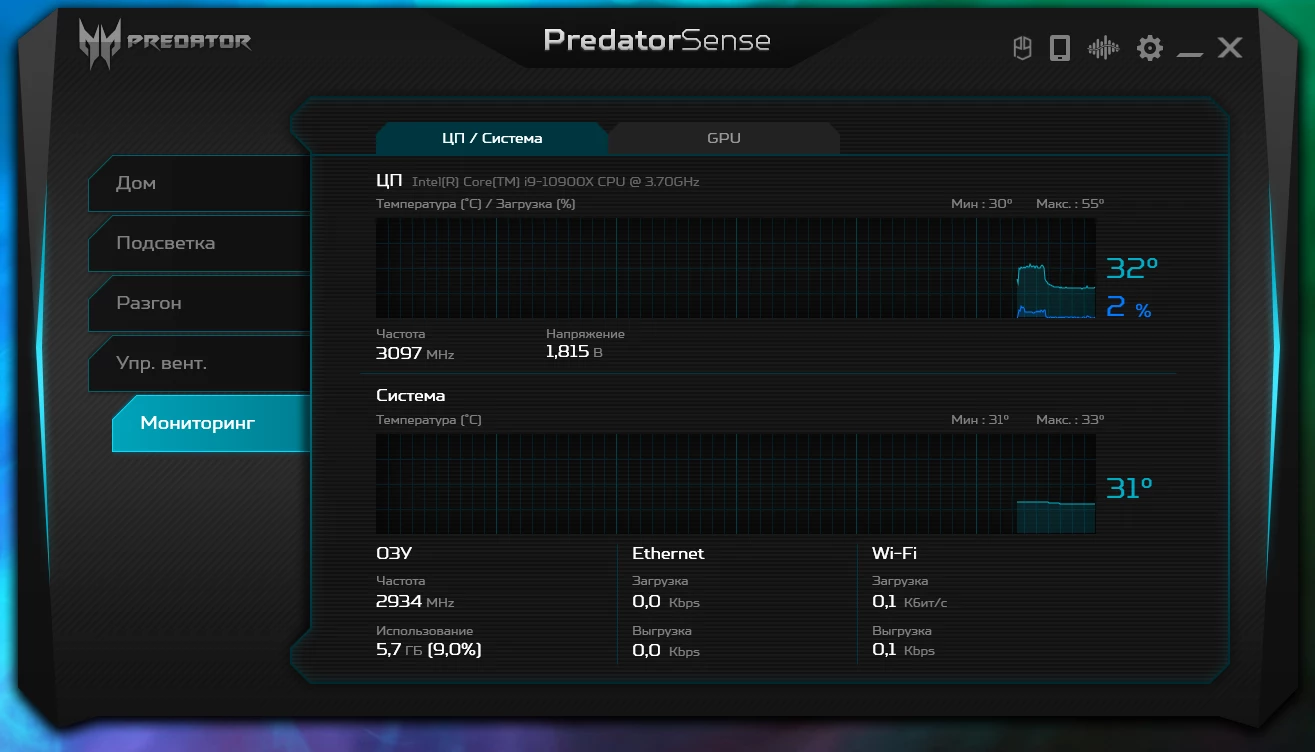Click the CPU load reading 2 %
1315x752 pixels.
pos(1129,308)
